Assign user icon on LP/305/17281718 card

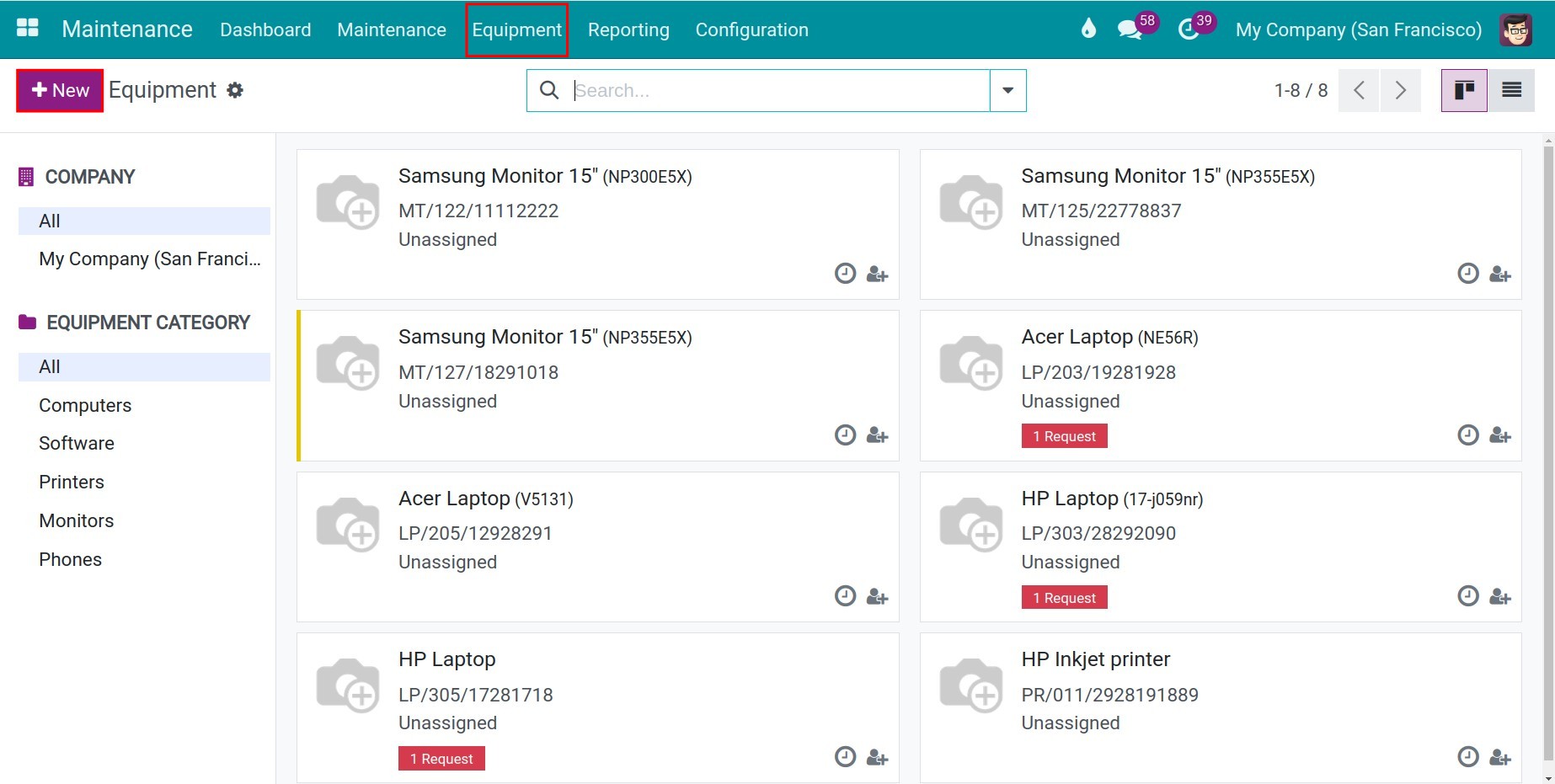tap(877, 758)
